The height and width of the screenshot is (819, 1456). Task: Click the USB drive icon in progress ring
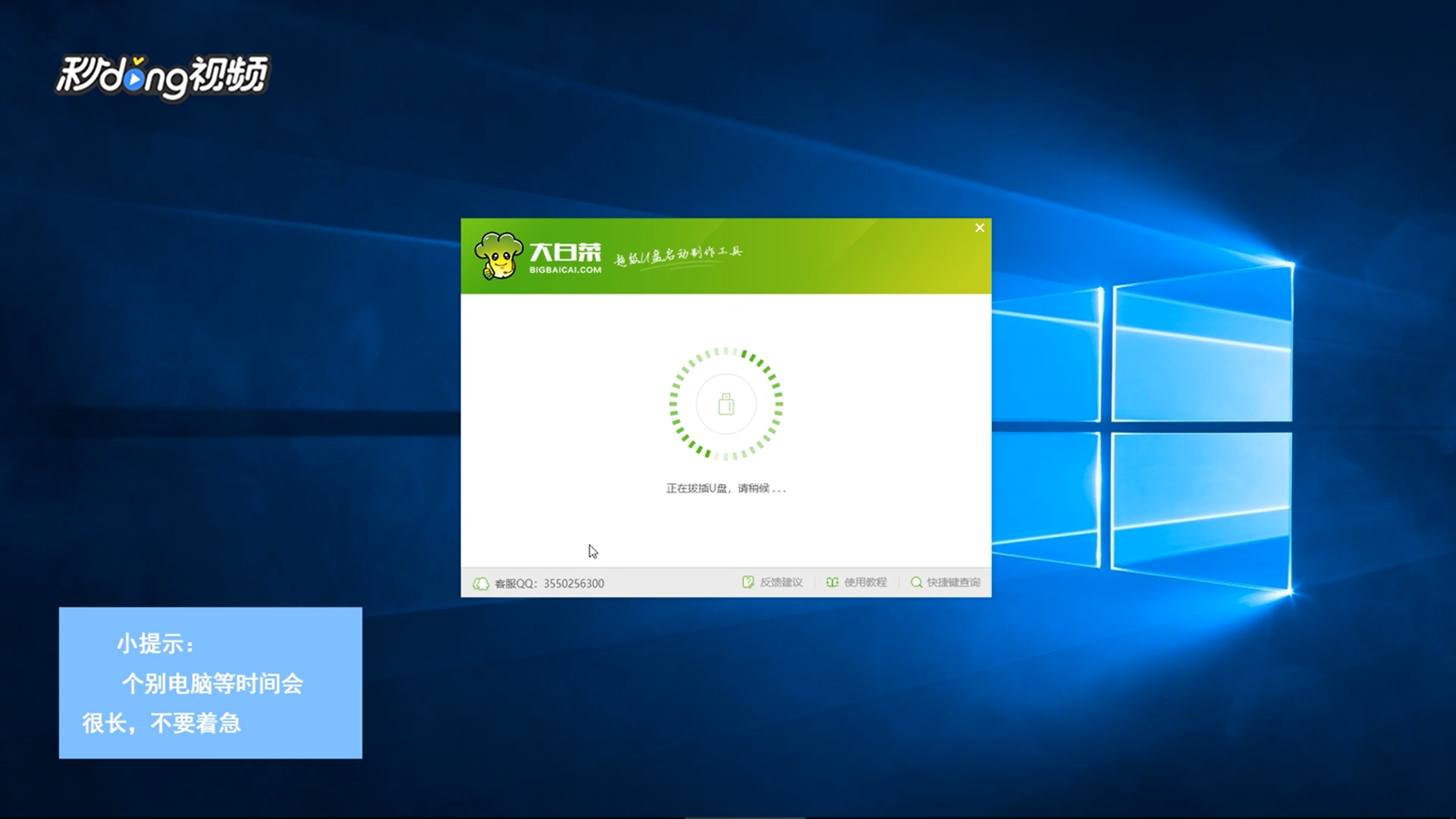pyautogui.click(x=726, y=404)
